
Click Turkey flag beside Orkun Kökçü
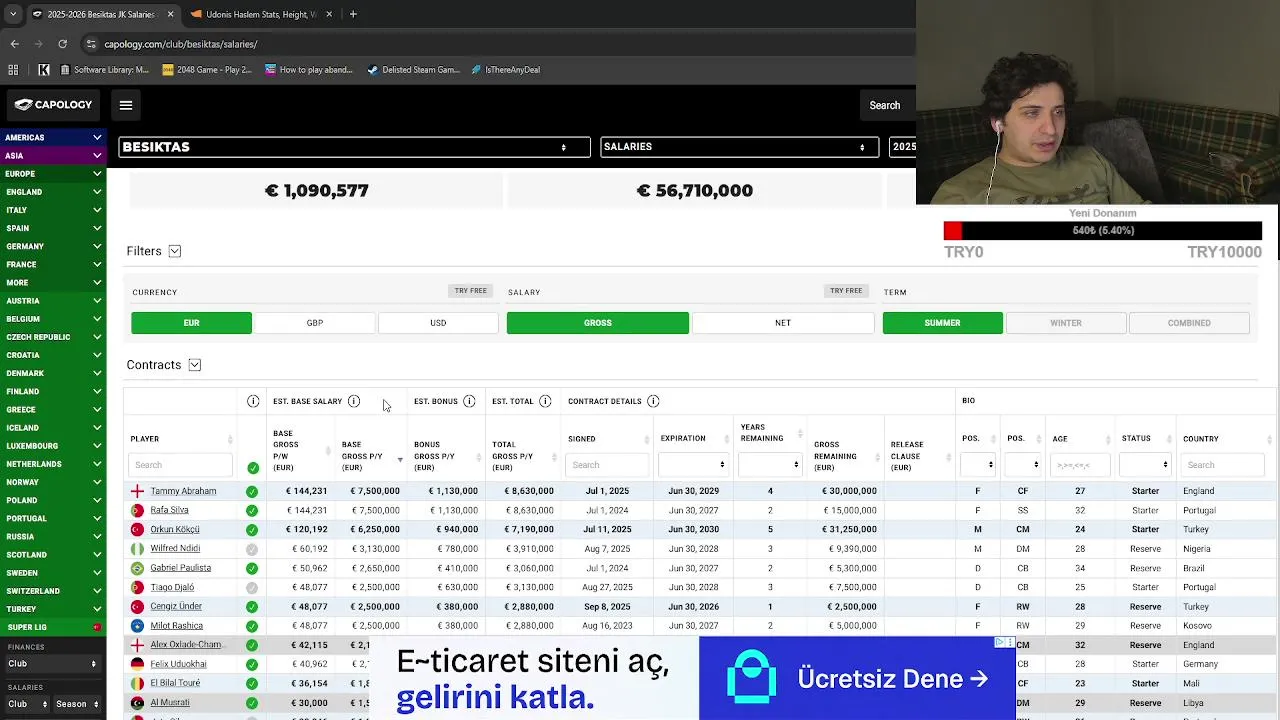(137, 529)
